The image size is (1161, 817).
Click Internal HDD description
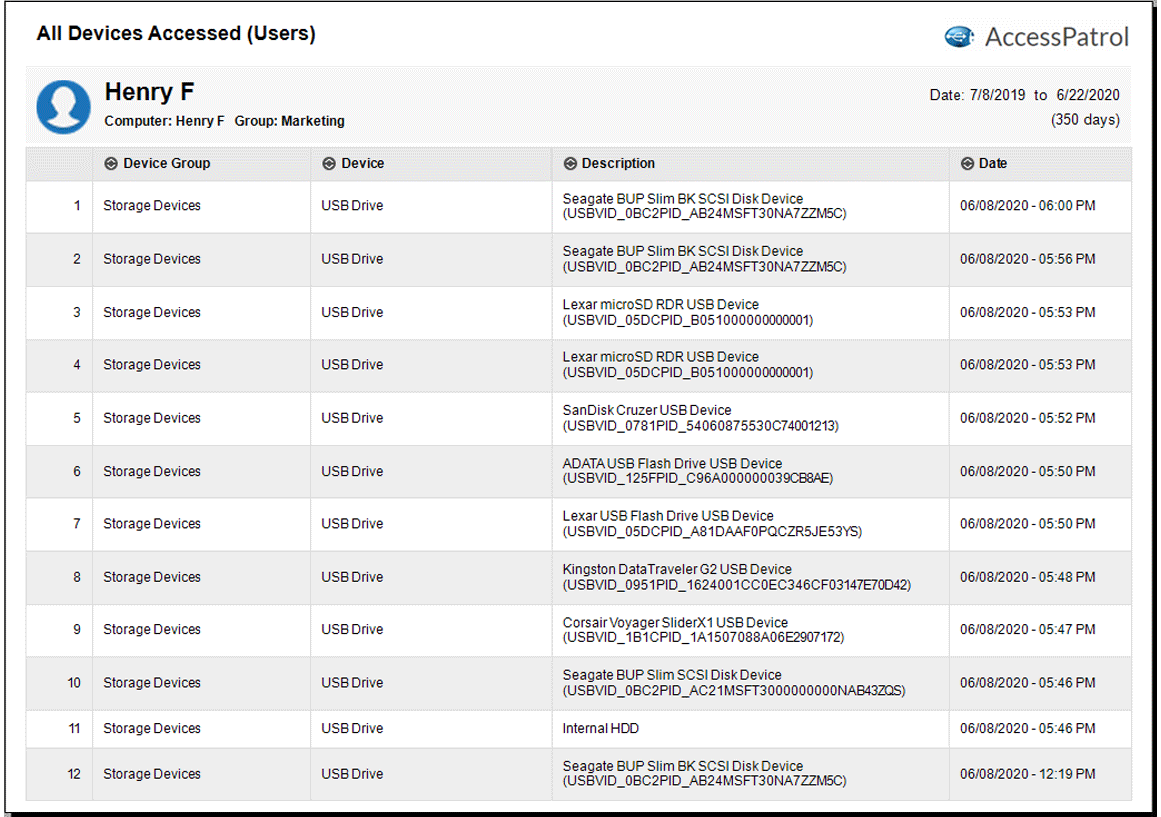600,729
